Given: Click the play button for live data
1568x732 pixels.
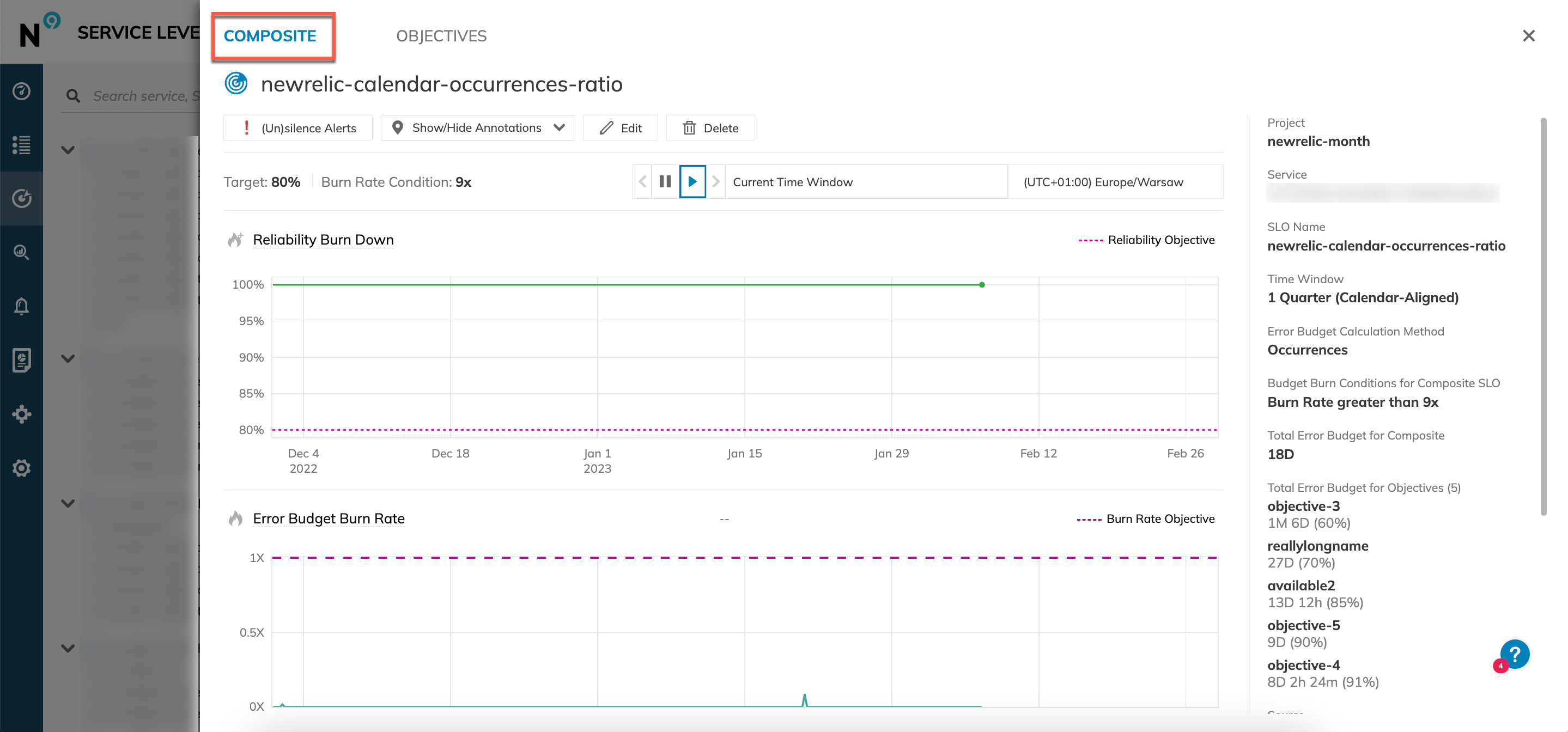Looking at the screenshot, I should click(x=692, y=181).
